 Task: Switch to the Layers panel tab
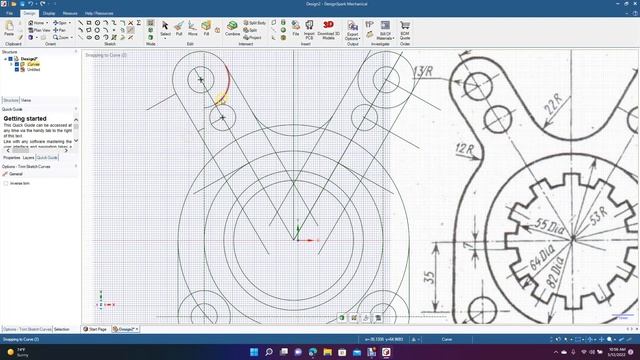[x=29, y=158]
